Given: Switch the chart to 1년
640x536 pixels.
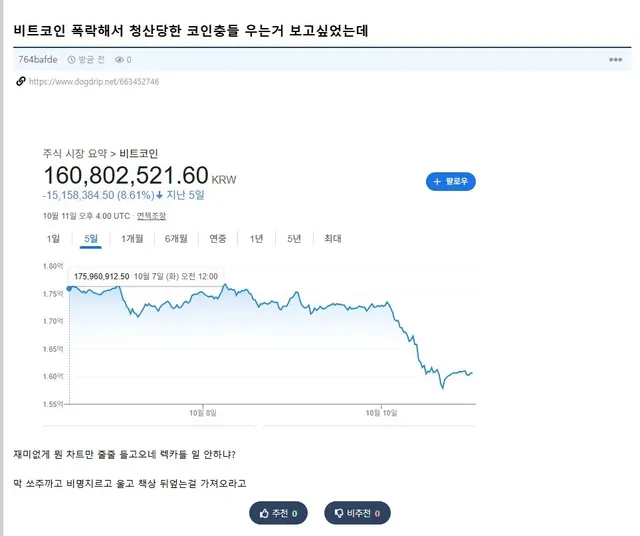Looking at the screenshot, I should pos(256,238).
